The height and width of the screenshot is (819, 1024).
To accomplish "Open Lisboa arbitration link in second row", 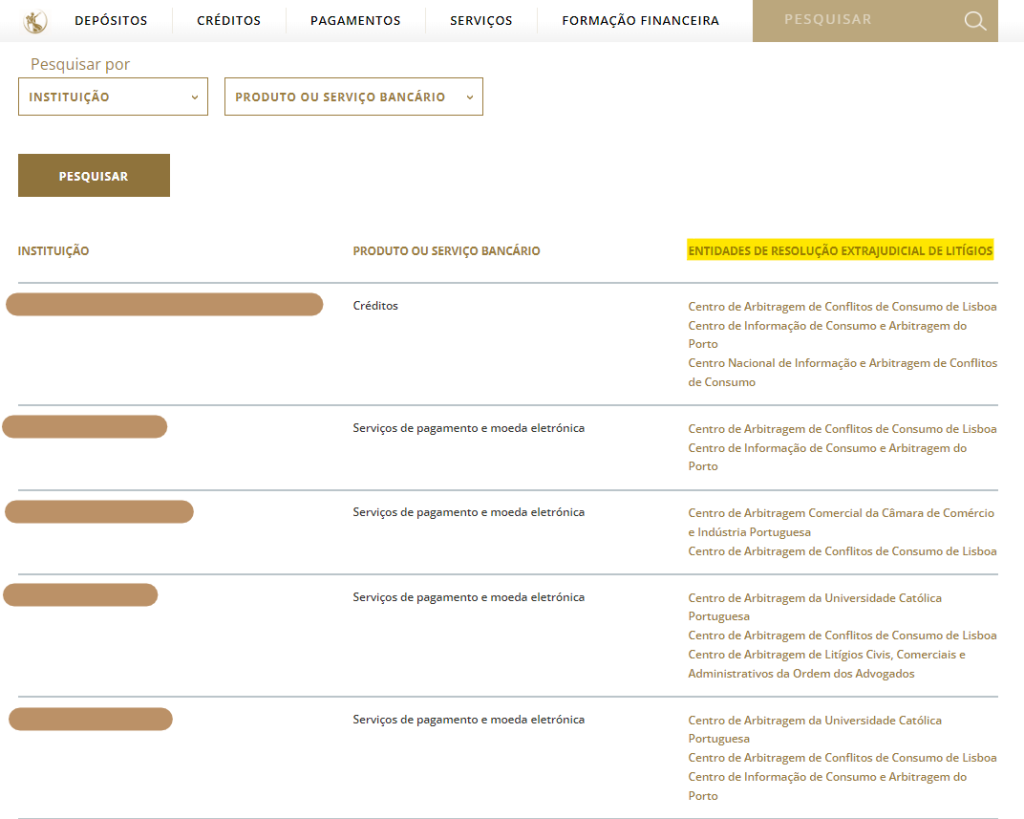I will click(842, 429).
